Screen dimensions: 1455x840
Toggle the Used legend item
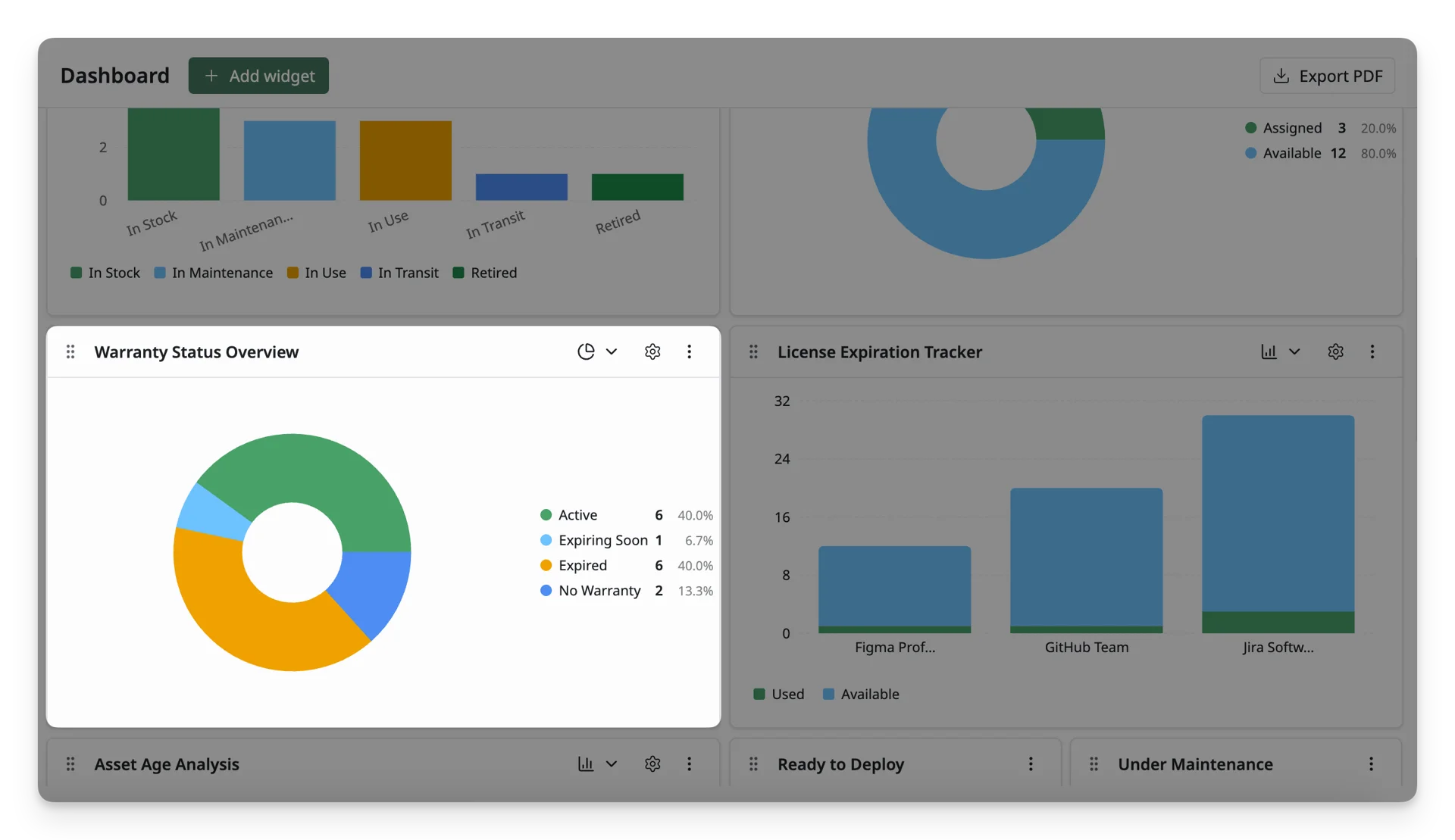779,694
